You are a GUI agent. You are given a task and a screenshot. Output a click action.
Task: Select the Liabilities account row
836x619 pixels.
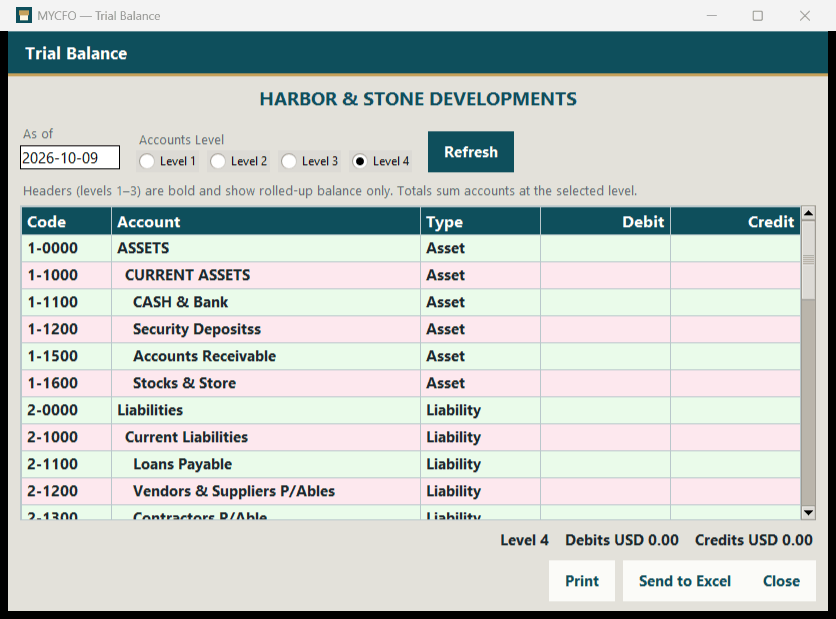(x=411, y=411)
